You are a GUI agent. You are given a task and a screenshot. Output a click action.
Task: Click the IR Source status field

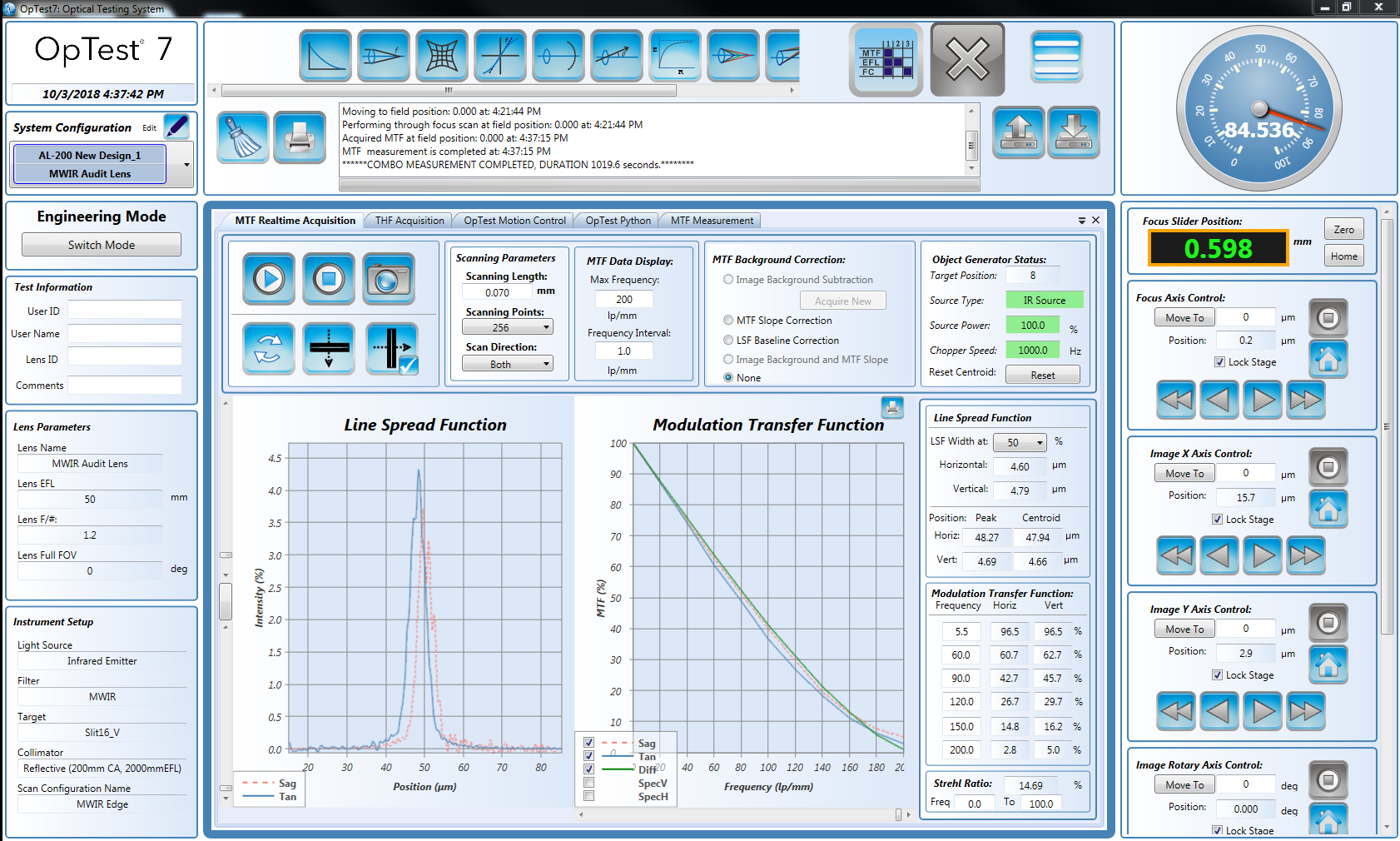click(x=1045, y=301)
